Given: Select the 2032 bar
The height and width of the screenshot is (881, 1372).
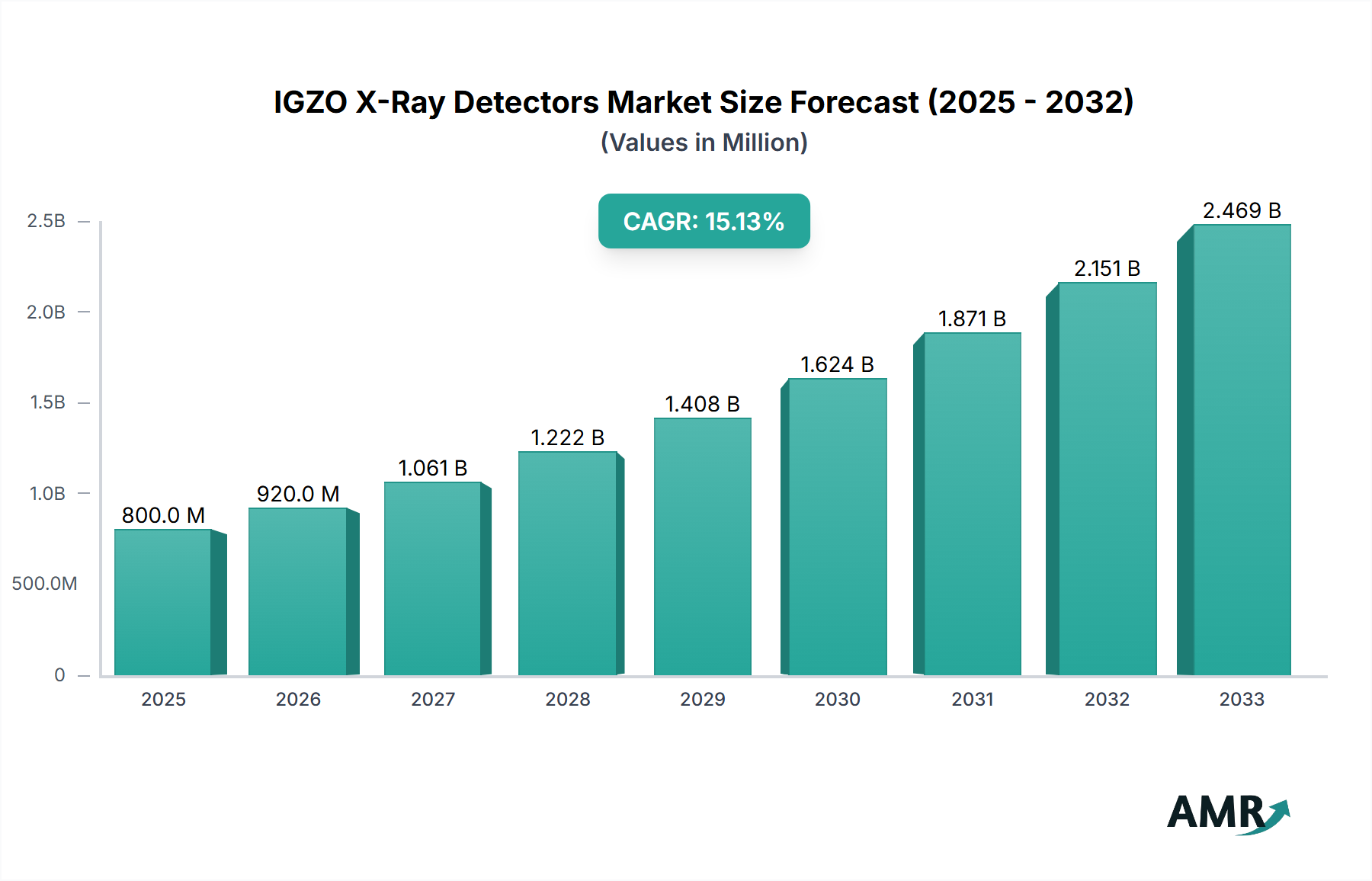Looking at the screenshot, I should pos(1107,479).
